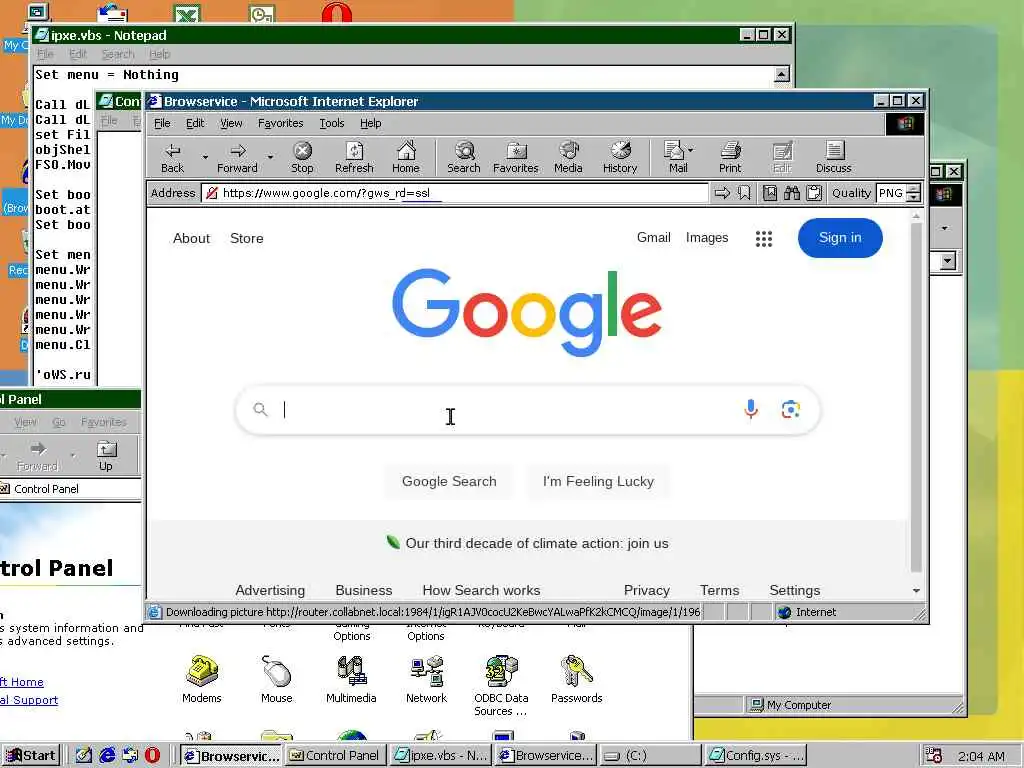The height and width of the screenshot is (768, 1024).
Task: Click the Go arrow next to the address bar
Action: click(x=722, y=193)
